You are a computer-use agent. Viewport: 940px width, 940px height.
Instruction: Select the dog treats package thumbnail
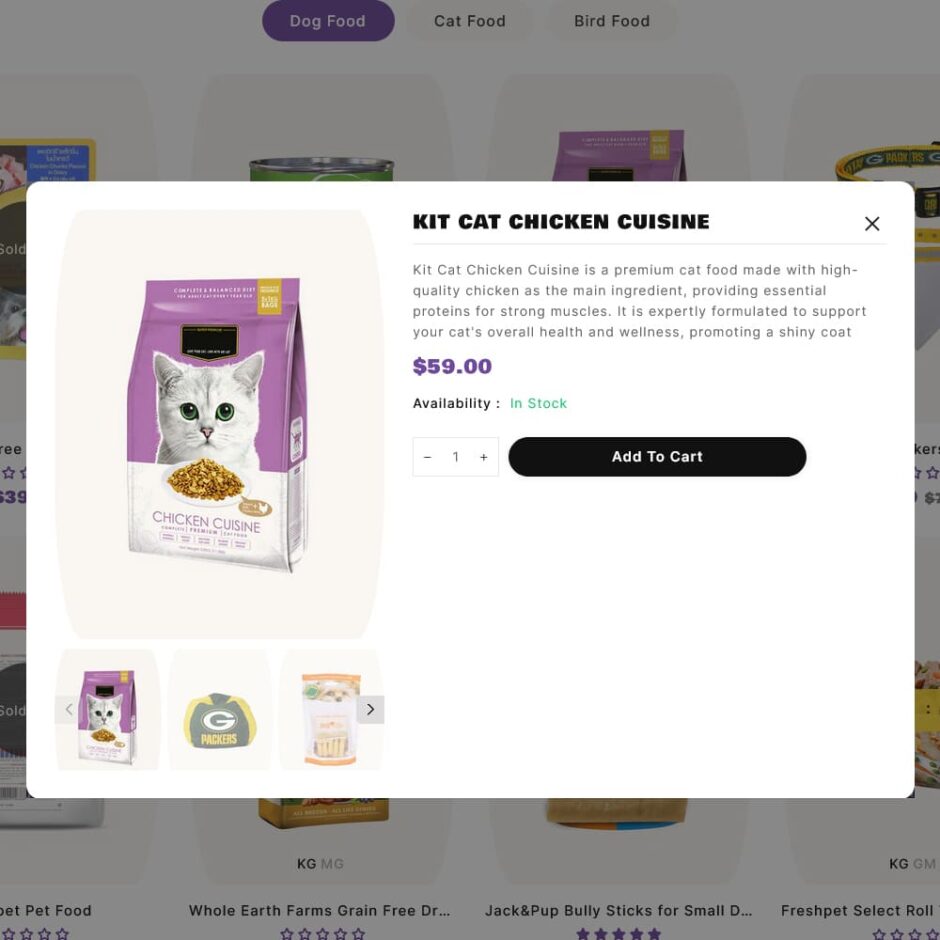(x=332, y=709)
